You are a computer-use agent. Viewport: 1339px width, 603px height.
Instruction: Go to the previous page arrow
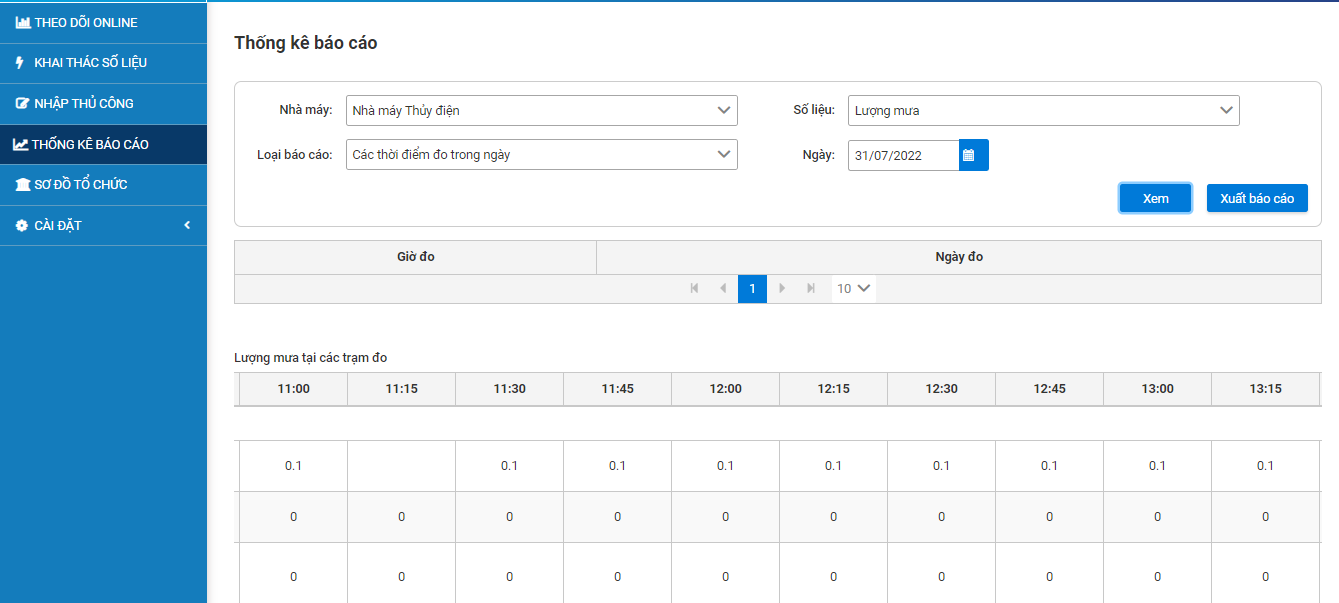pos(723,289)
